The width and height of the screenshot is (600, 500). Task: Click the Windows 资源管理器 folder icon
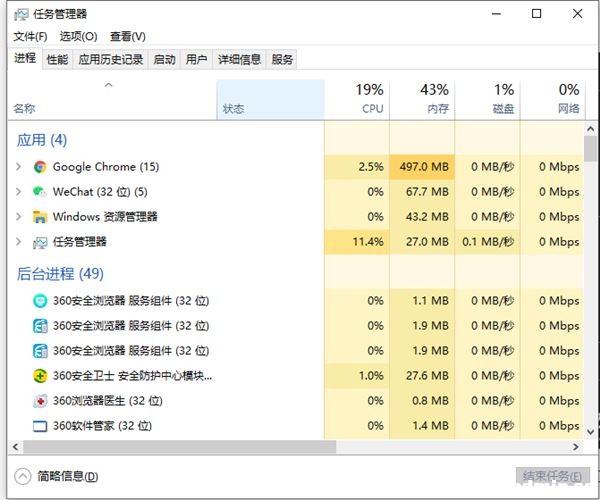click(40, 217)
